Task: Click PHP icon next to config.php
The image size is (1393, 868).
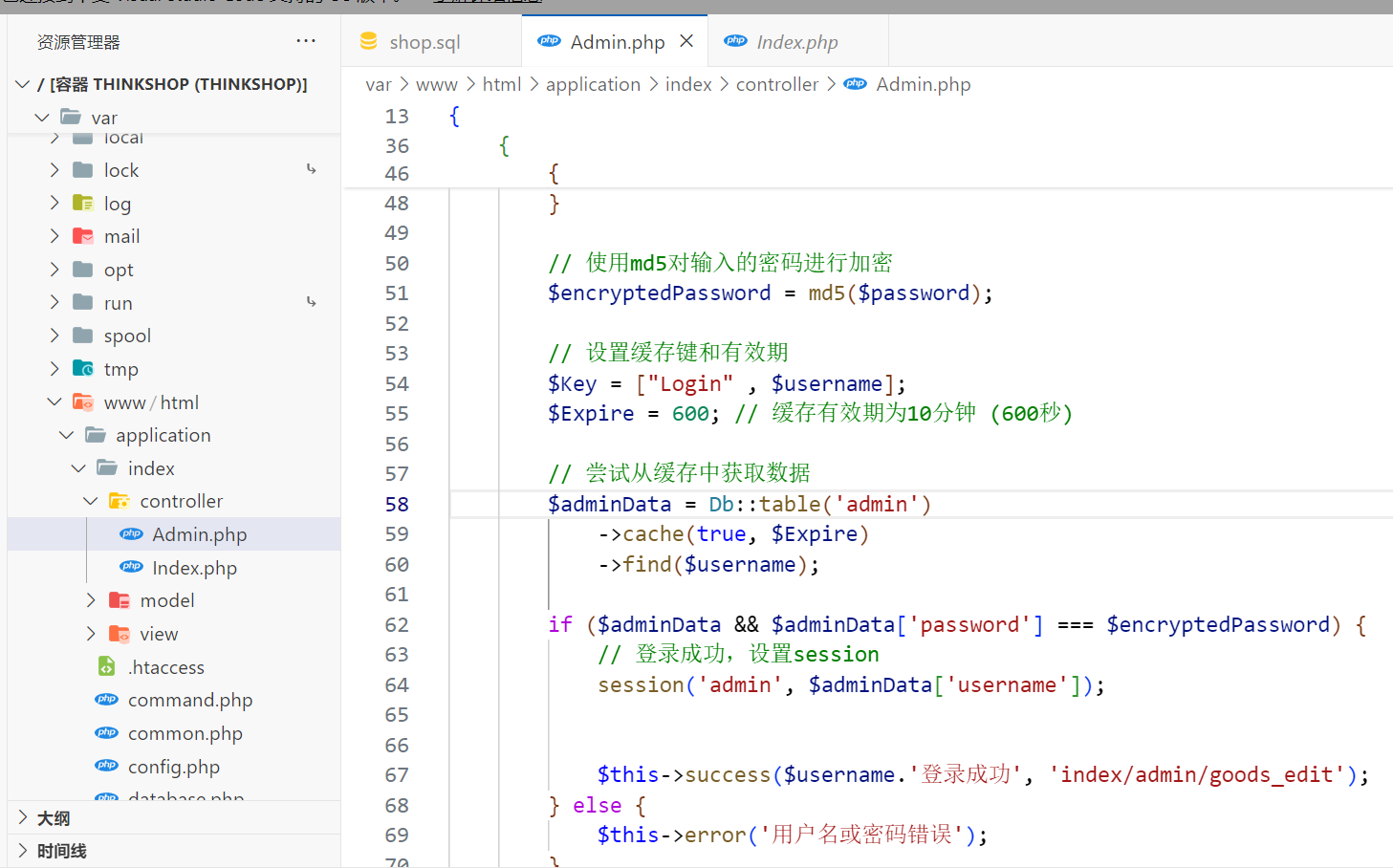Action: click(x=107, y=766)
